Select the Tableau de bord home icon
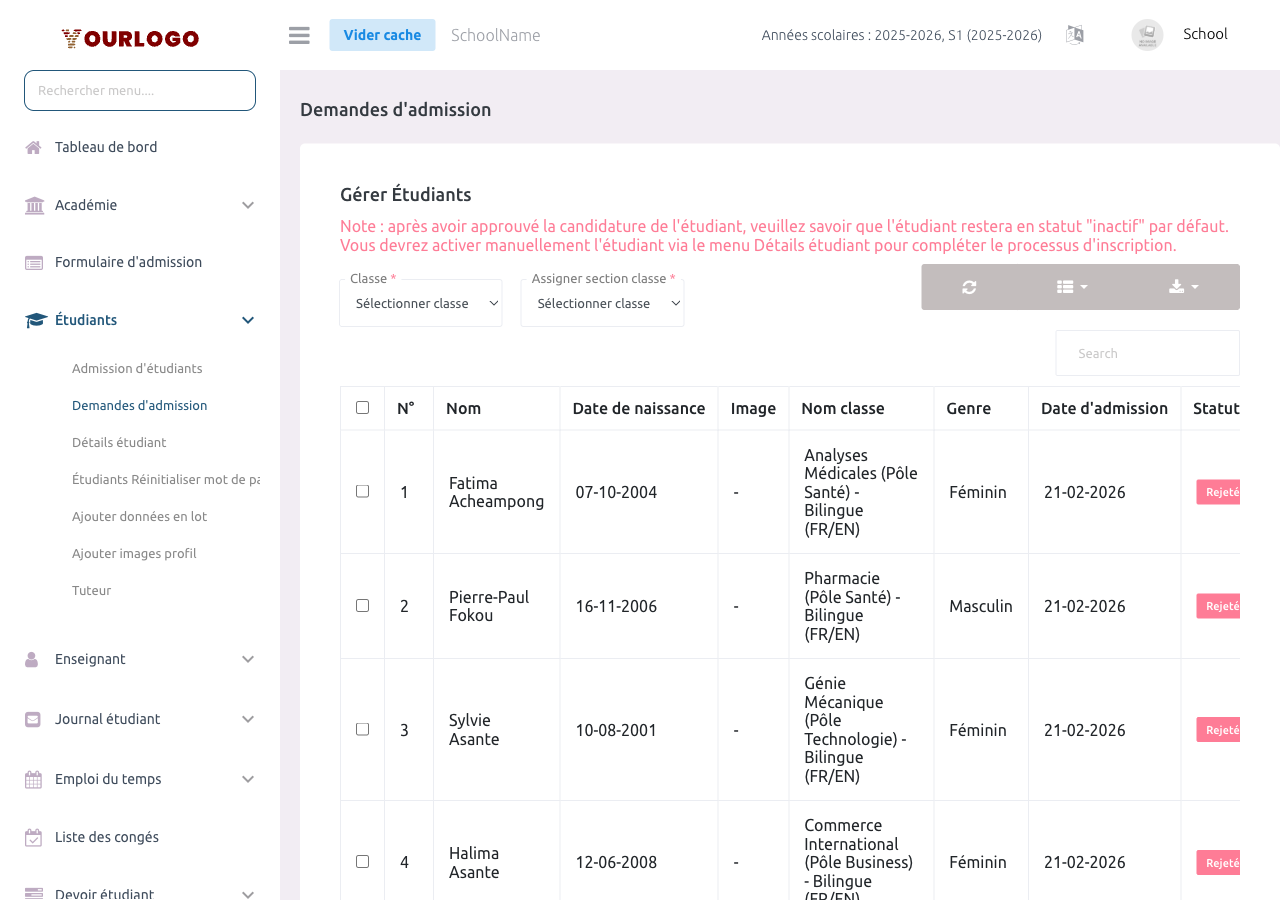1280x900 pixels. (33, 146)
